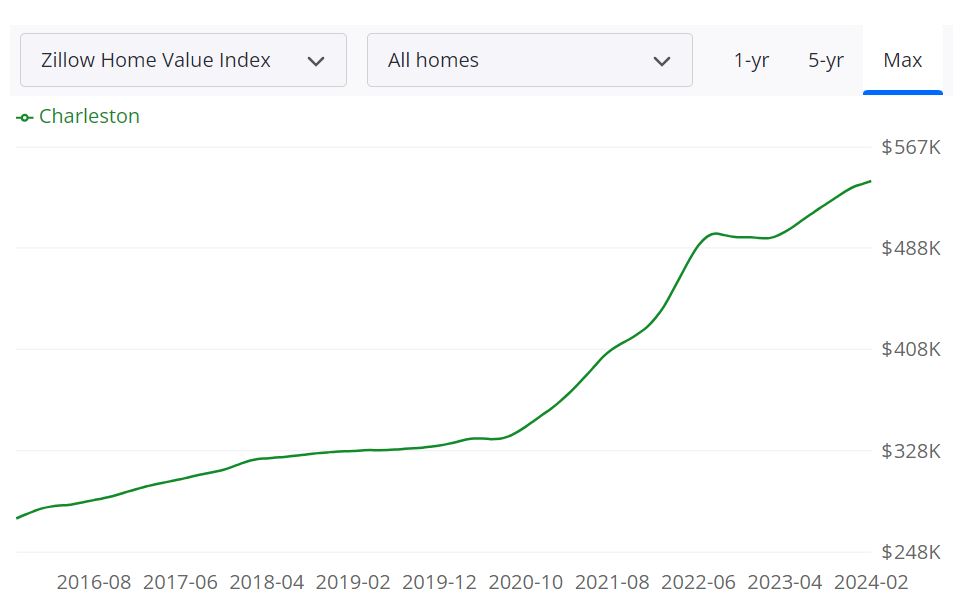Click the chart line start at 2016

(18, 517)
